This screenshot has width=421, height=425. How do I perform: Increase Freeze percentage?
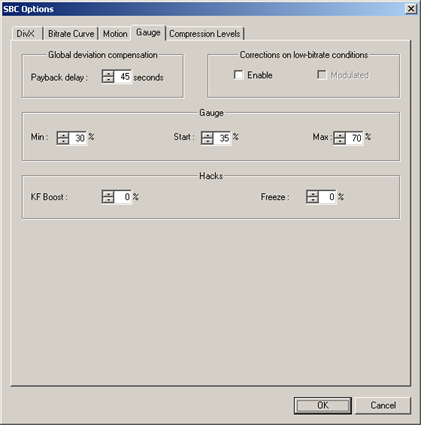312,194
